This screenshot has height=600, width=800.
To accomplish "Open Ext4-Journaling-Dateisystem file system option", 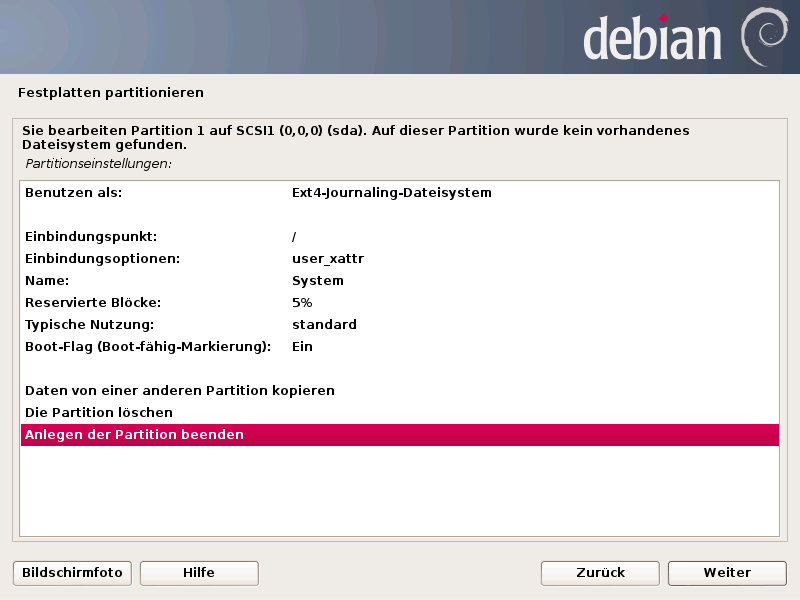I will tap(391, 192).
